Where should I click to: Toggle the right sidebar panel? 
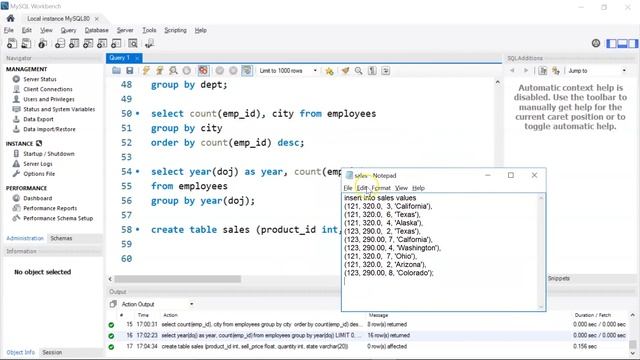(633, 43)
